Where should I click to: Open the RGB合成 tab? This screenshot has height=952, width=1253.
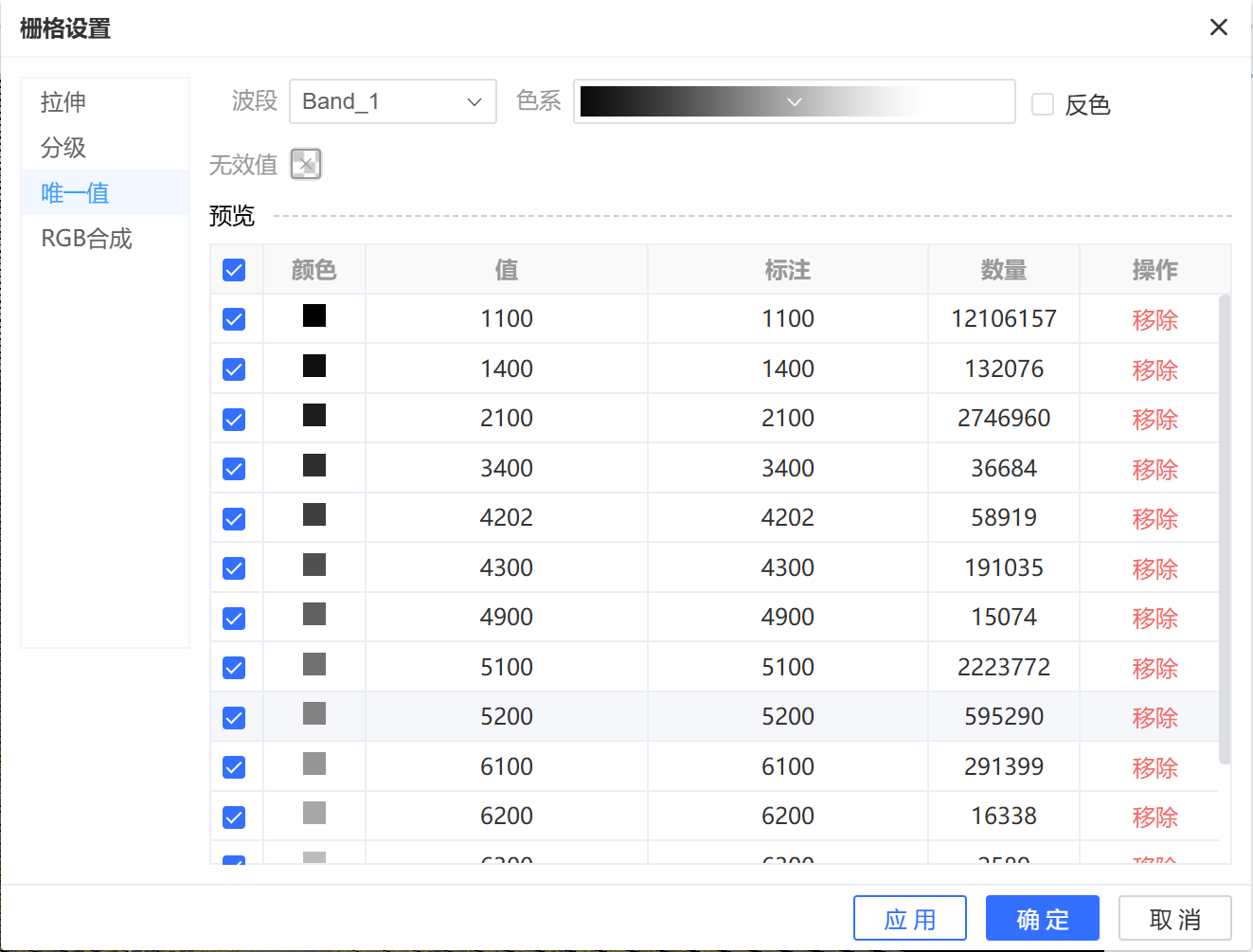coord(86,239)
